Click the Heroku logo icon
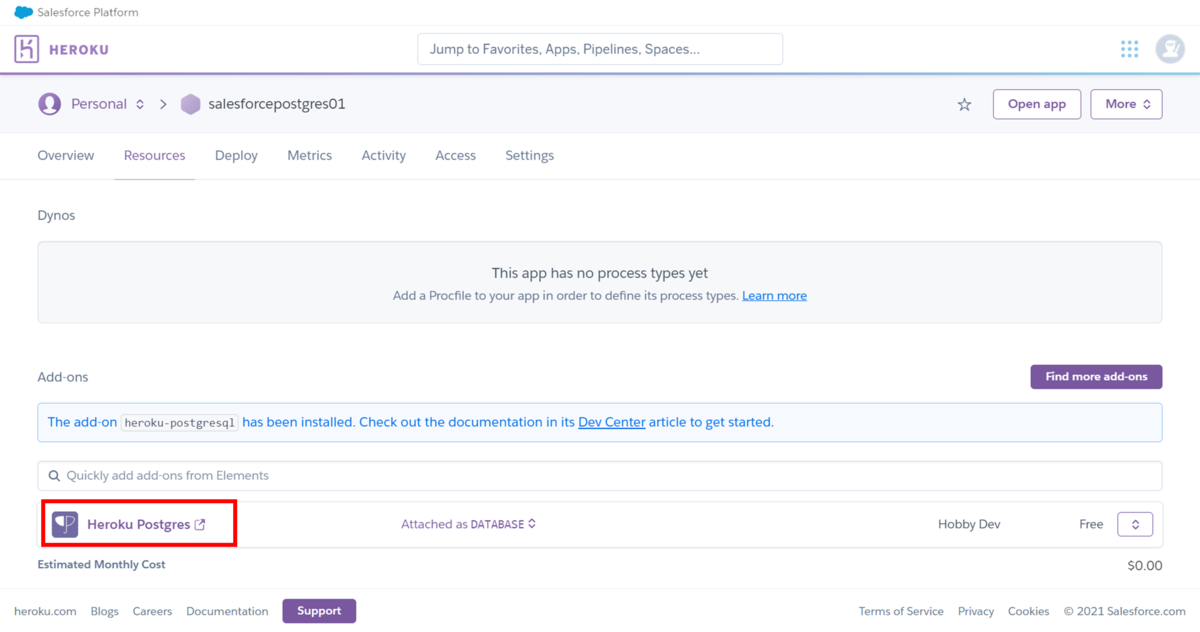Image resolution: width=1200 pixels, height=632 pixels. click(27, 49)
